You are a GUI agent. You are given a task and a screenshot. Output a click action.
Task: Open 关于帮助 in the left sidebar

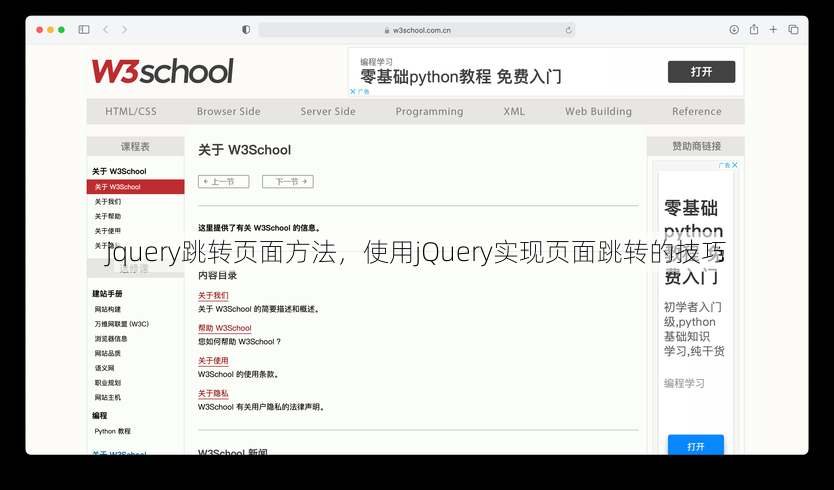point(108,216)
